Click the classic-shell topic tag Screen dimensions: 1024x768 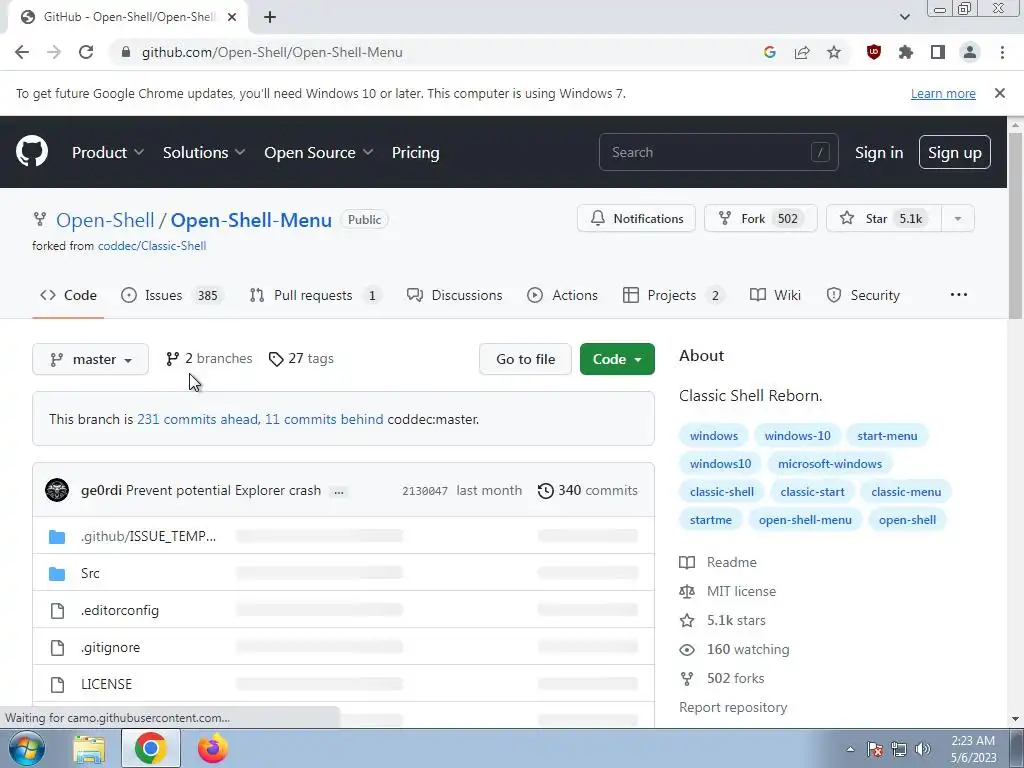tap(722, 492)
